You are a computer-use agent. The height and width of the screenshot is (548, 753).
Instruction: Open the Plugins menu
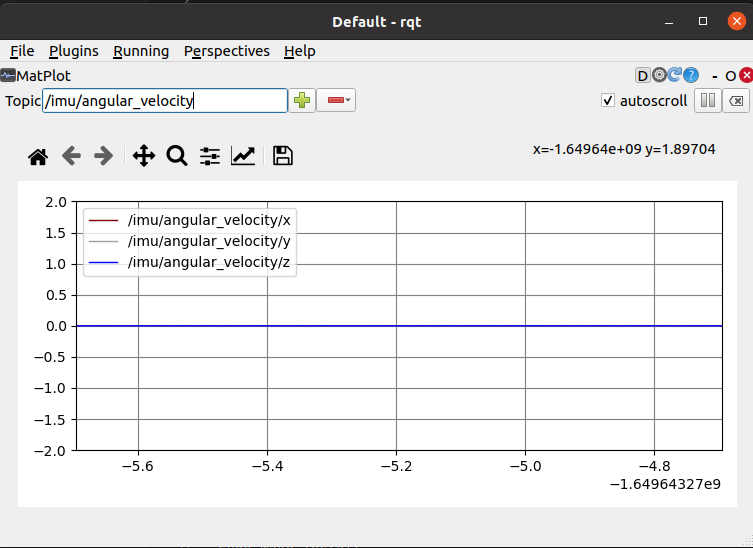[74, 51]
